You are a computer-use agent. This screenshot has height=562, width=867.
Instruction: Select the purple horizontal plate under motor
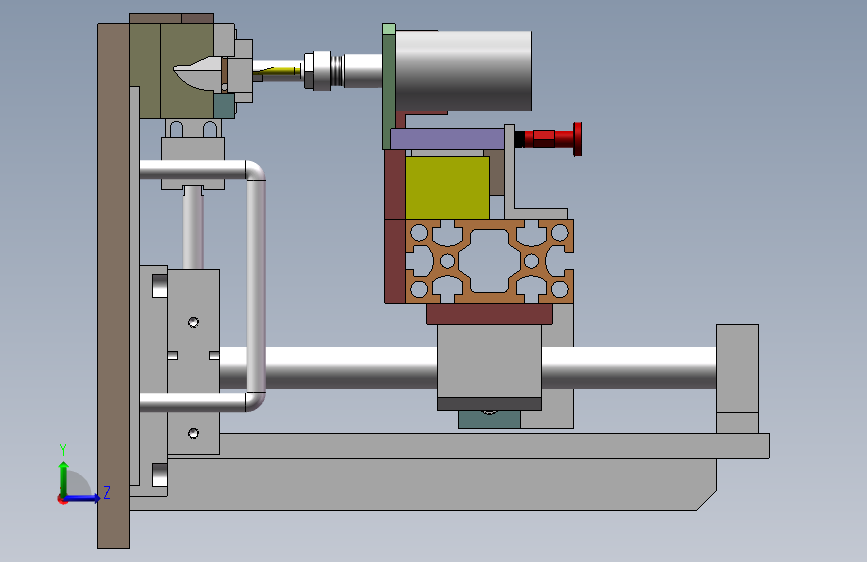tap(447, 138)
